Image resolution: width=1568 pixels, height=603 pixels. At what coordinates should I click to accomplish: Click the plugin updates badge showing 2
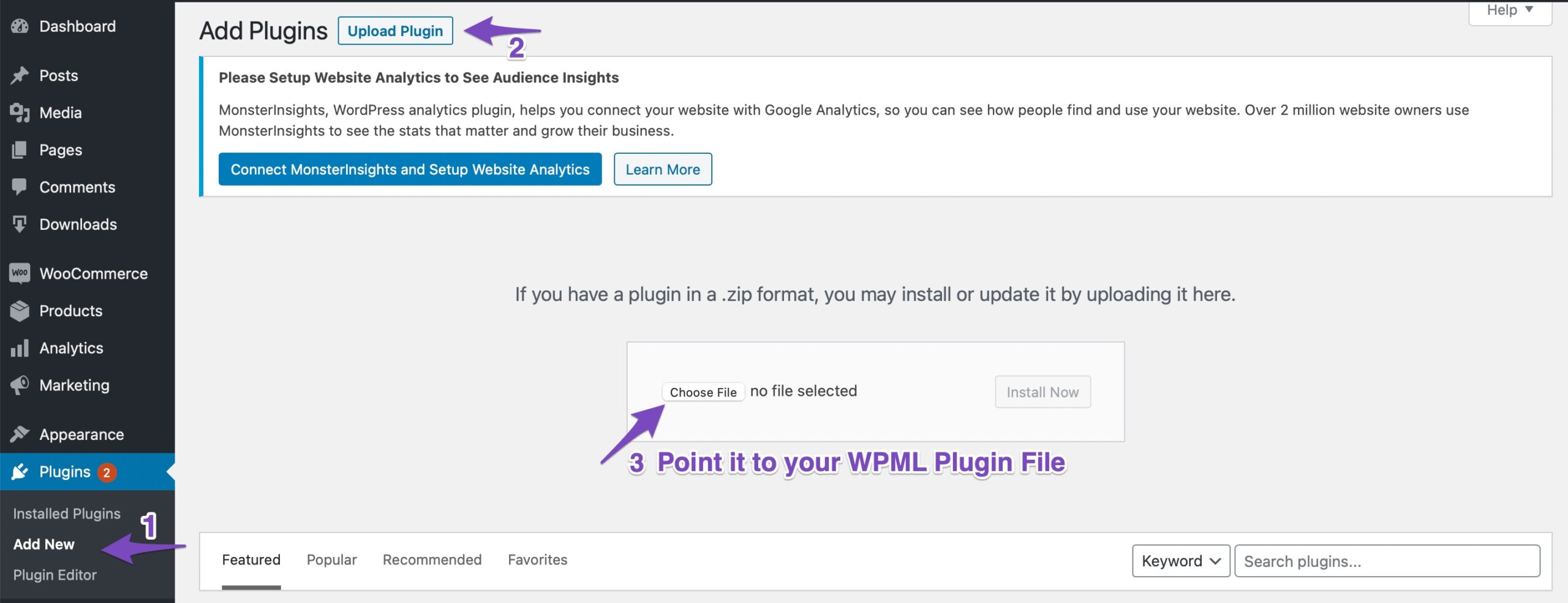[107, 472]
